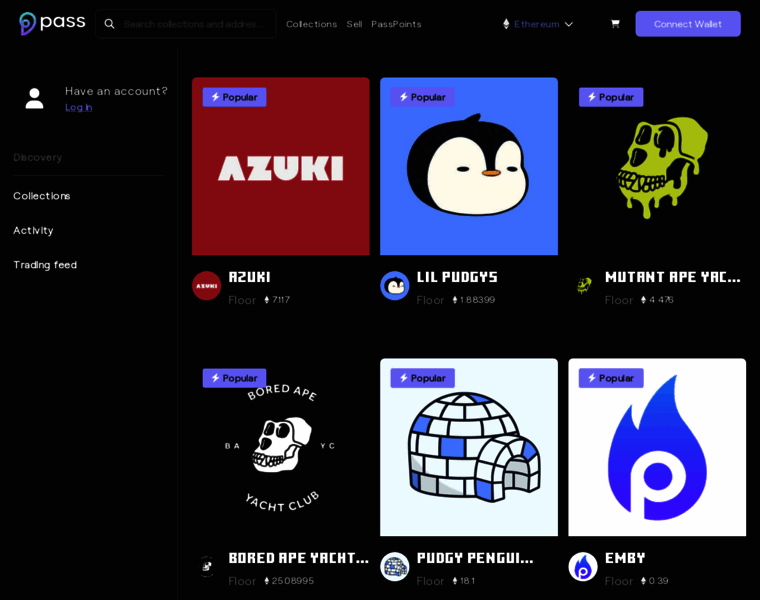Image resolution: width=760 pixels, height=600 pixels.
Task: Click Lil Pudgys floor price 1.88399
Action: 474,300
